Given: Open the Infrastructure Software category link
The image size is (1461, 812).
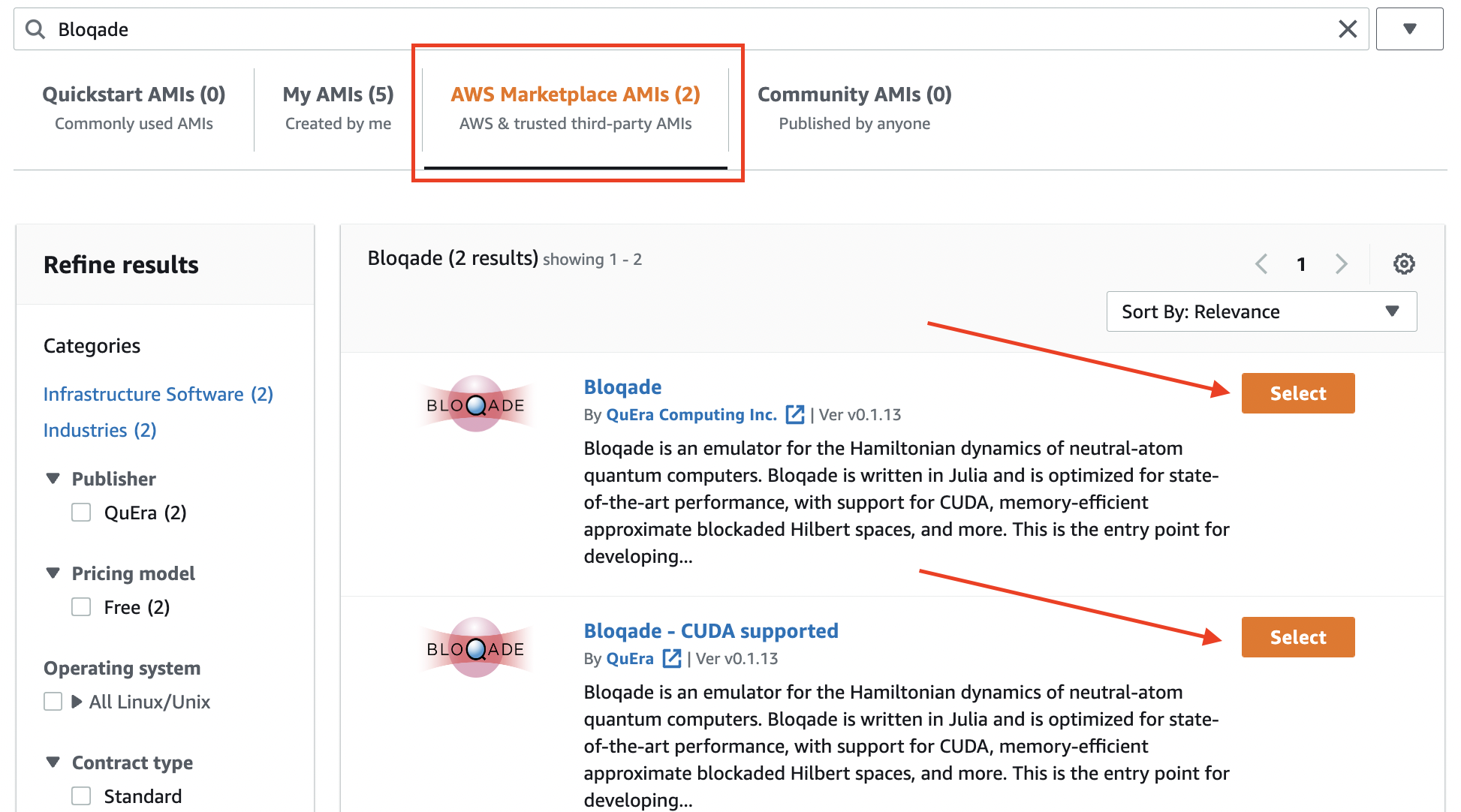Looking at the screenshot, I should 158,394.
